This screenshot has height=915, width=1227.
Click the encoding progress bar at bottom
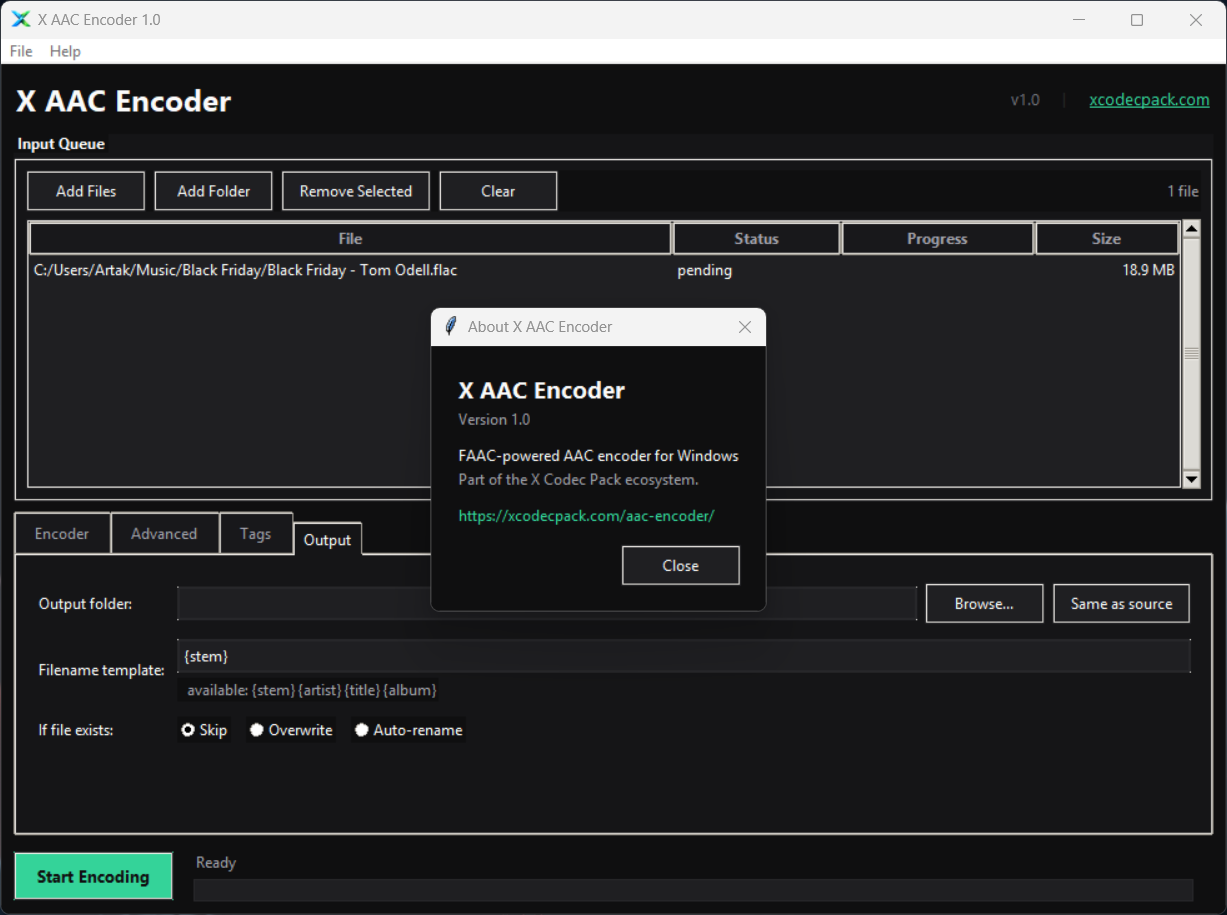click(693, 890)
